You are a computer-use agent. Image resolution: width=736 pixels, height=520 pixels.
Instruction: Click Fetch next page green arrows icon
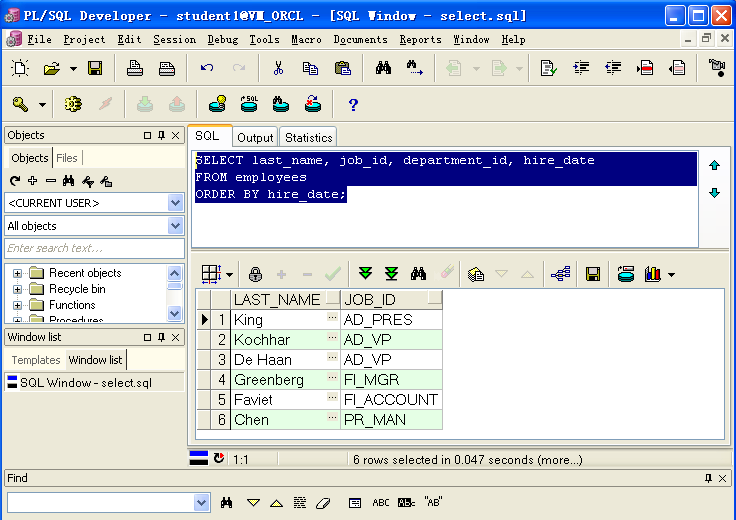(365, 274)
